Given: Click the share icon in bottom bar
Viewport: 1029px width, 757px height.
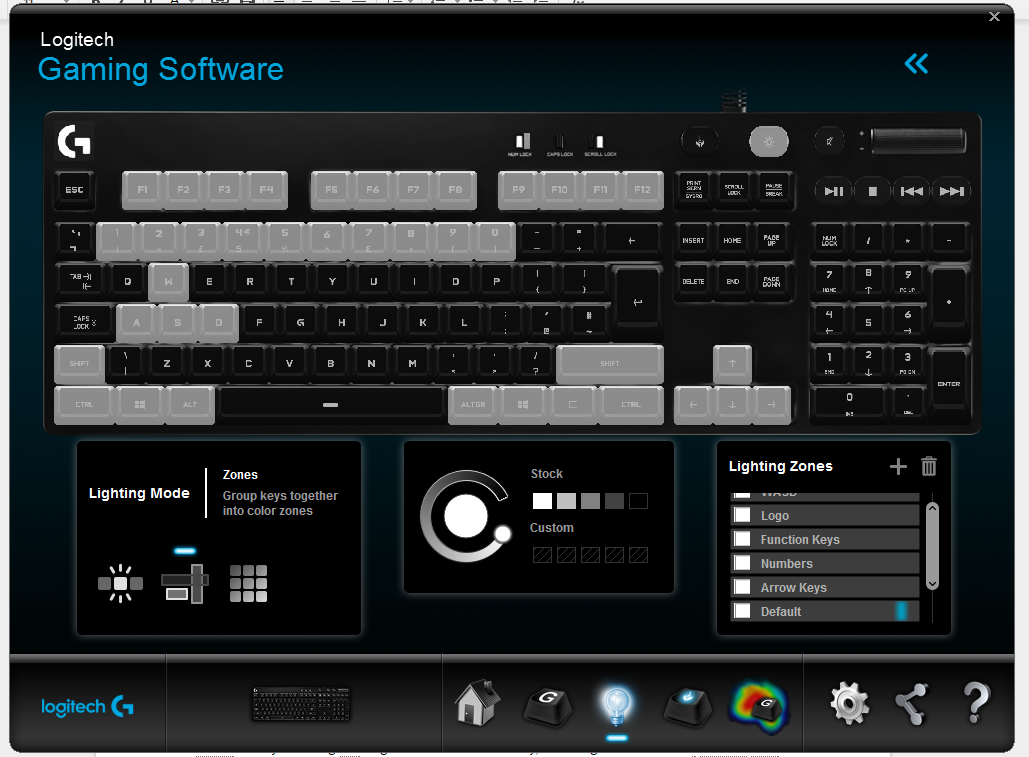Looking at the screenshot, I should [912, 704].
